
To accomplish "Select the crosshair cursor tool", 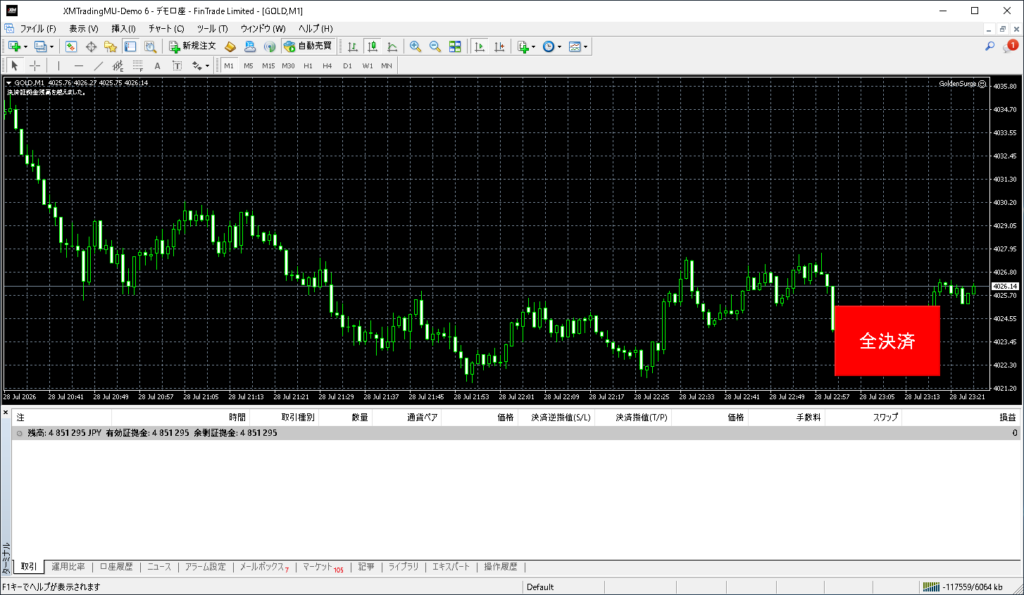I will 35,65.
